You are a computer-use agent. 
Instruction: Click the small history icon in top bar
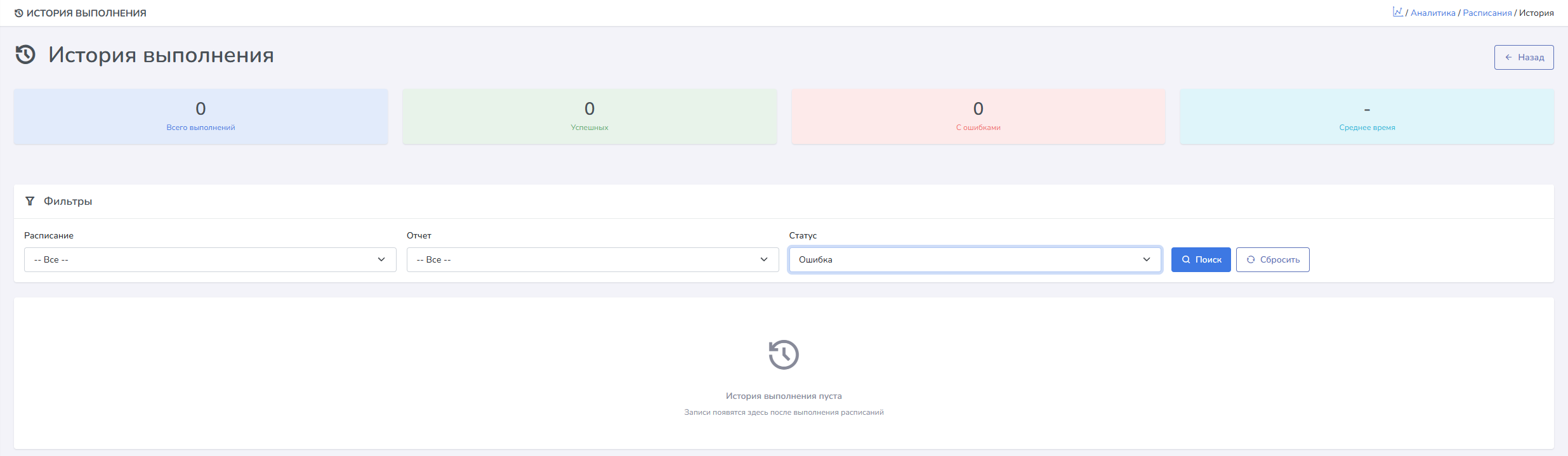(x=19, y=13)
